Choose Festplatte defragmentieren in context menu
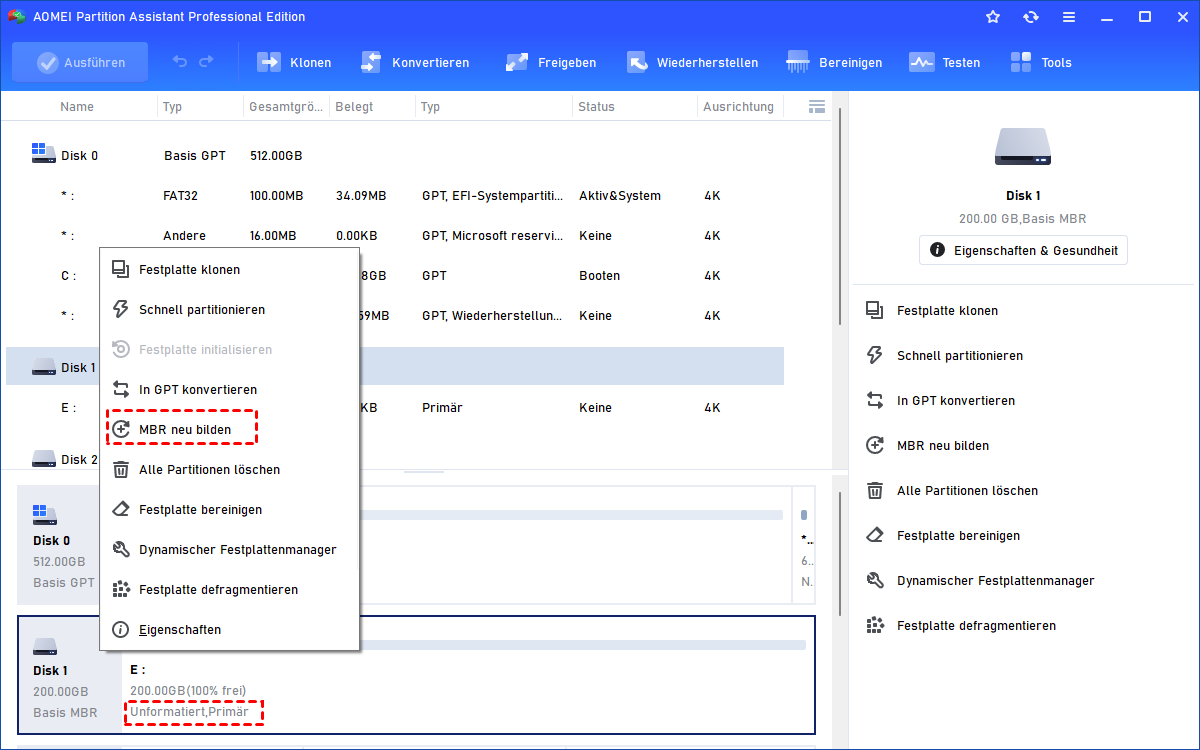The image size is (1200, 750). pyautogui.click(x=229, y=590)
